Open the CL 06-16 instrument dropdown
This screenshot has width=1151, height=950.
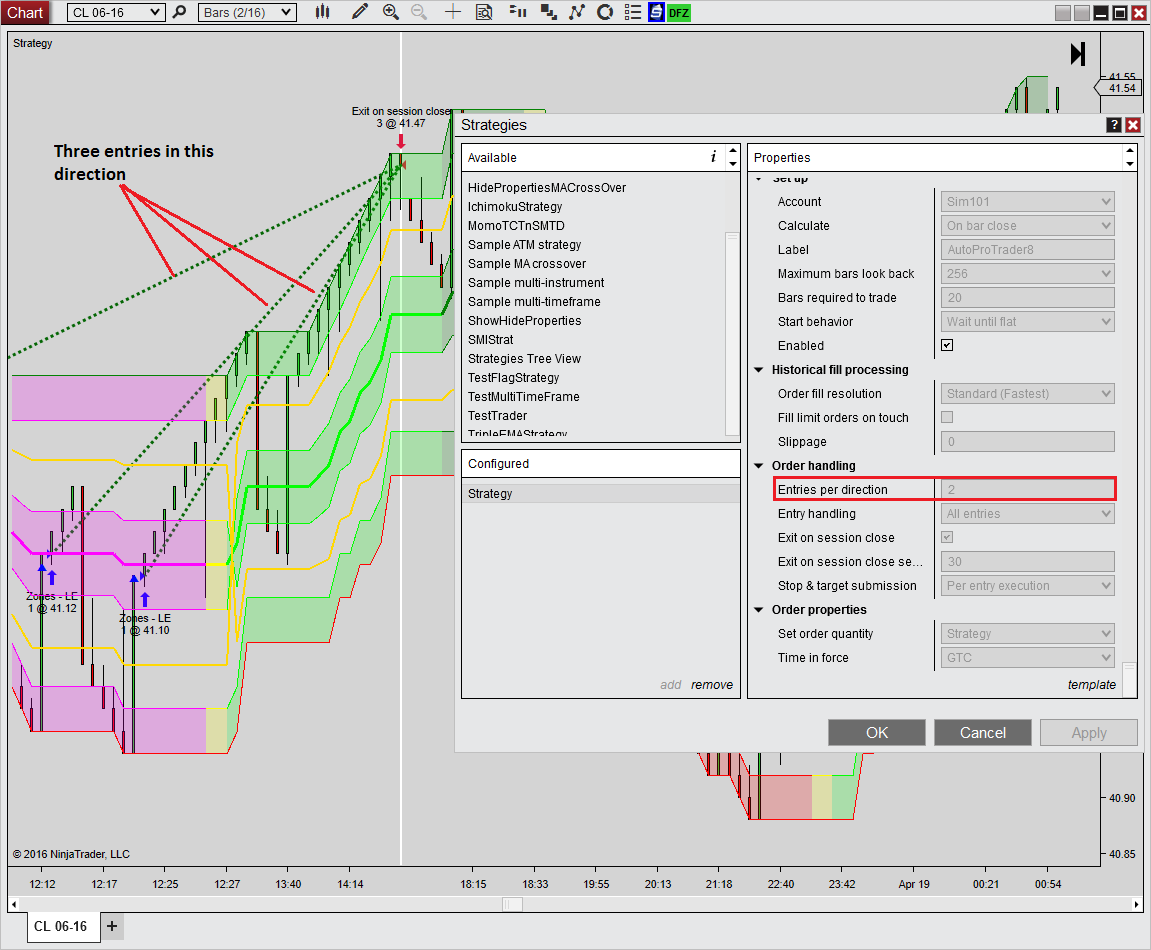coord(115,12)
